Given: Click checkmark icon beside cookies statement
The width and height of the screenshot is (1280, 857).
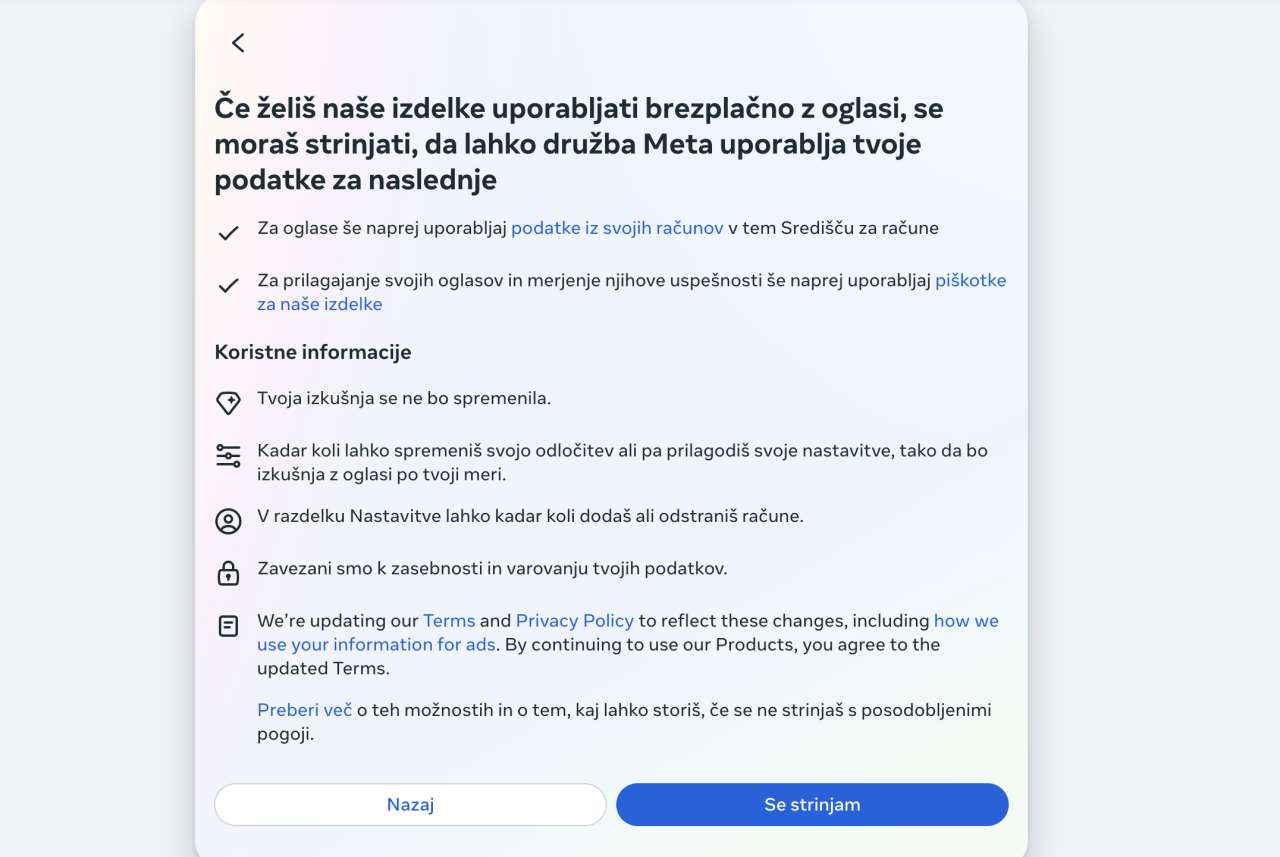Looking at the screenshot, I should pyautogui.click(x=228, y=285).
